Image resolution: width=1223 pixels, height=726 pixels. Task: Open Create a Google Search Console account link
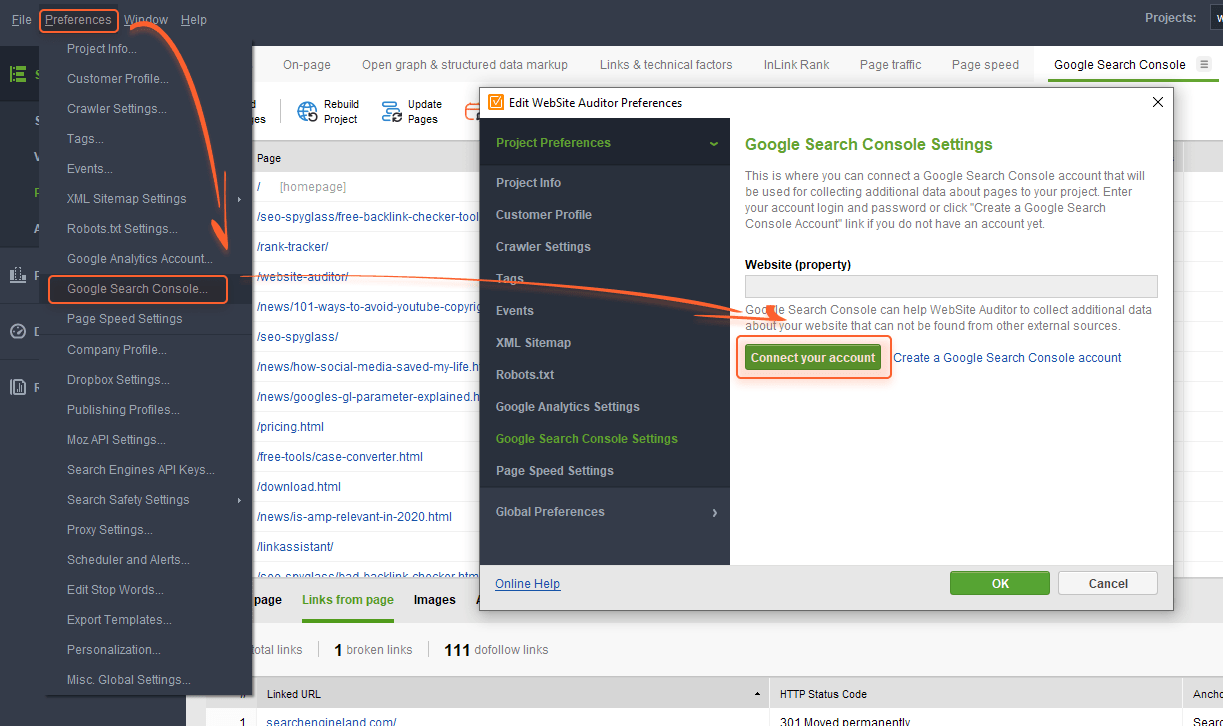[x=1007, y=358]
